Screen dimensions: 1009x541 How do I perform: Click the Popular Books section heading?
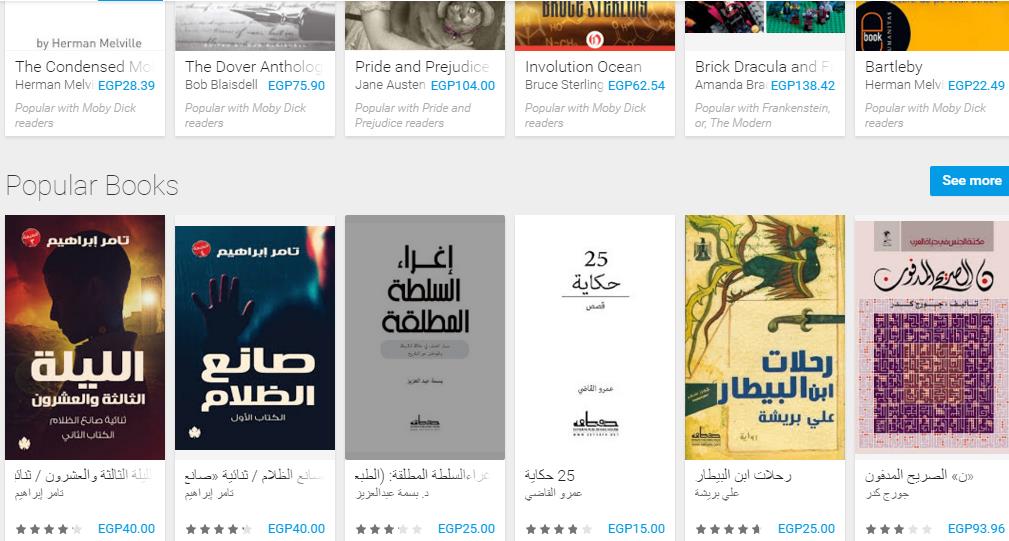[x=92, y=185]
